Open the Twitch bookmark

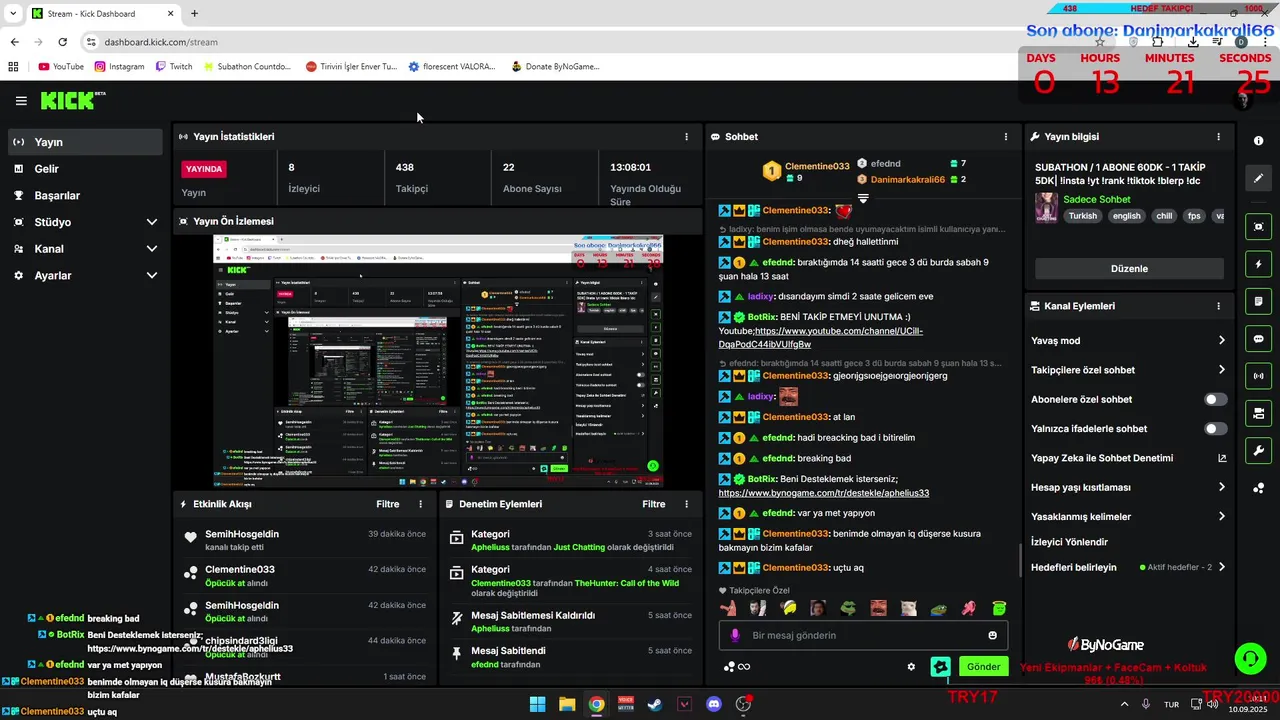click(x=174, y=67)
